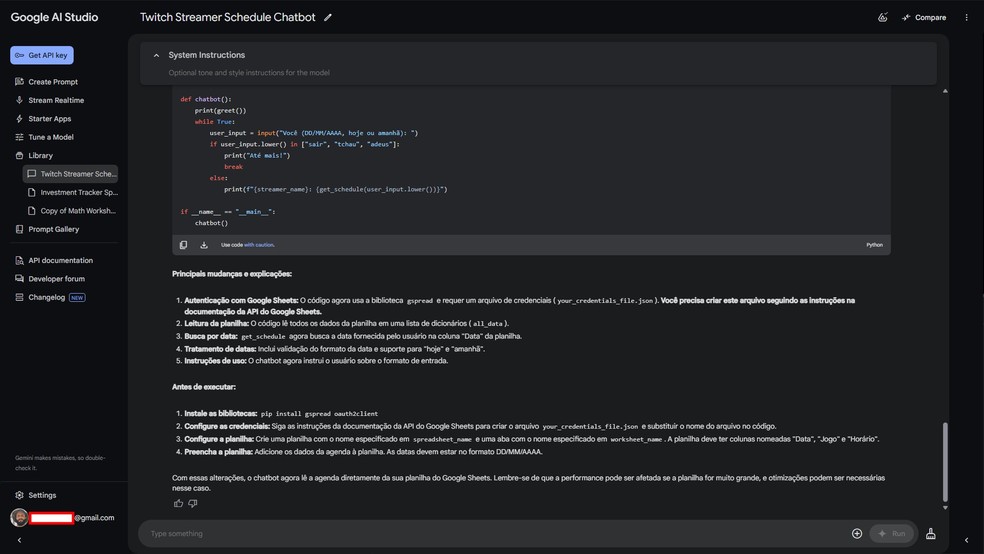Click the Python language label
Viewport: 984px width, 554px height.
coord(874,245)
